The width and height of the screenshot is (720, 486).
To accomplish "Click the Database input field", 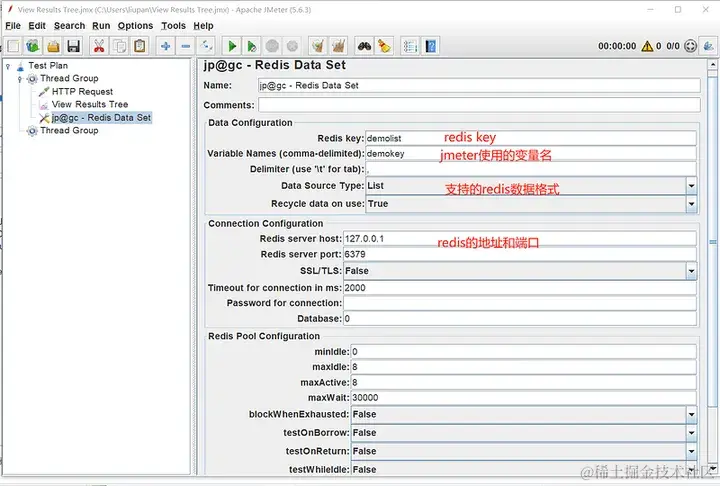I will tap(519, 319).
